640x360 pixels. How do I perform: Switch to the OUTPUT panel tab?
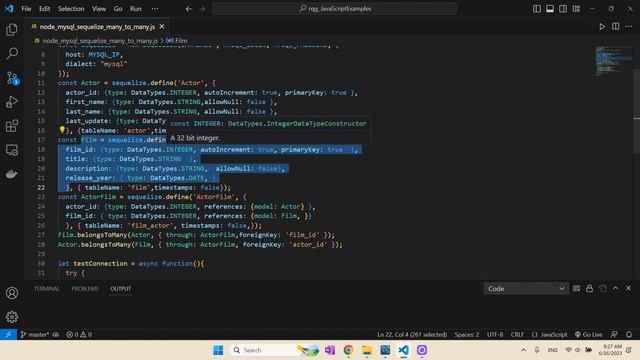120,289
